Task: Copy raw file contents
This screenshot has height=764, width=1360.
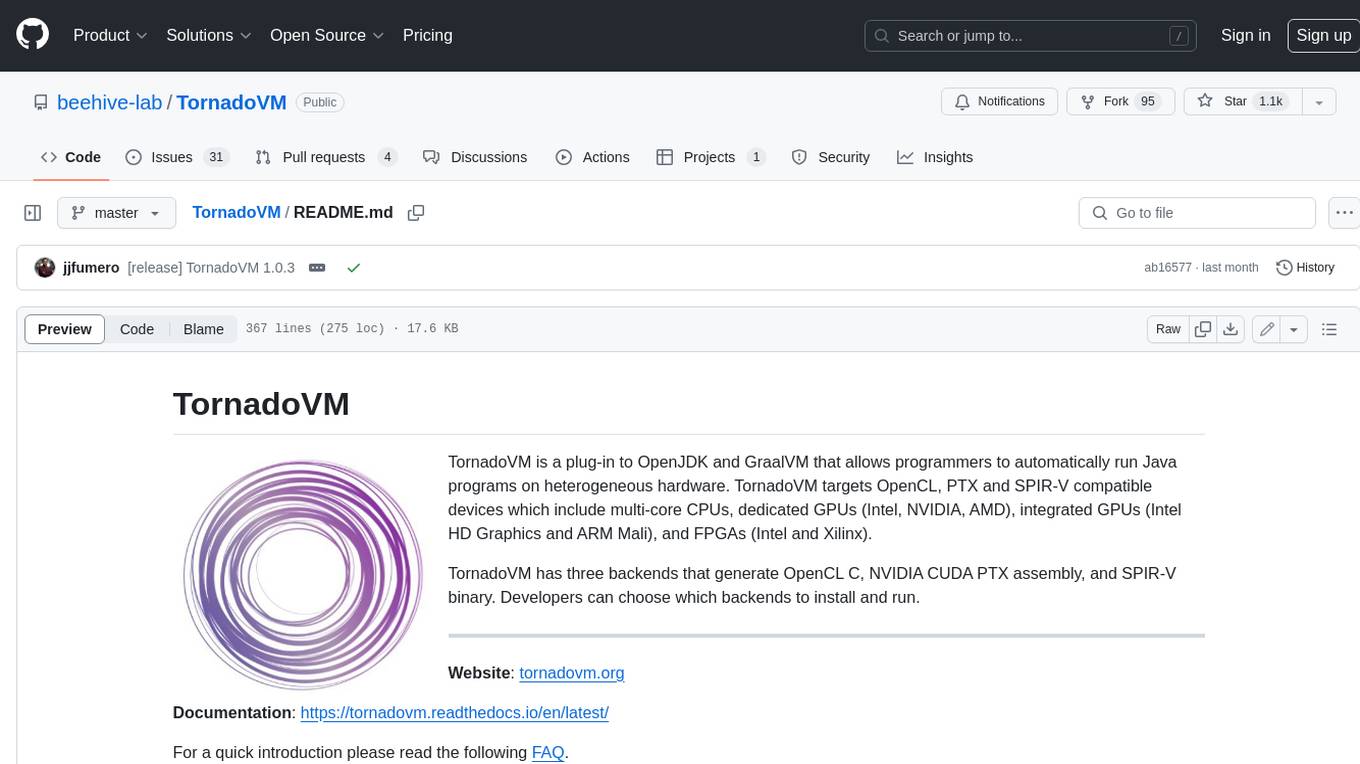Action: (x=1203, y=329)
